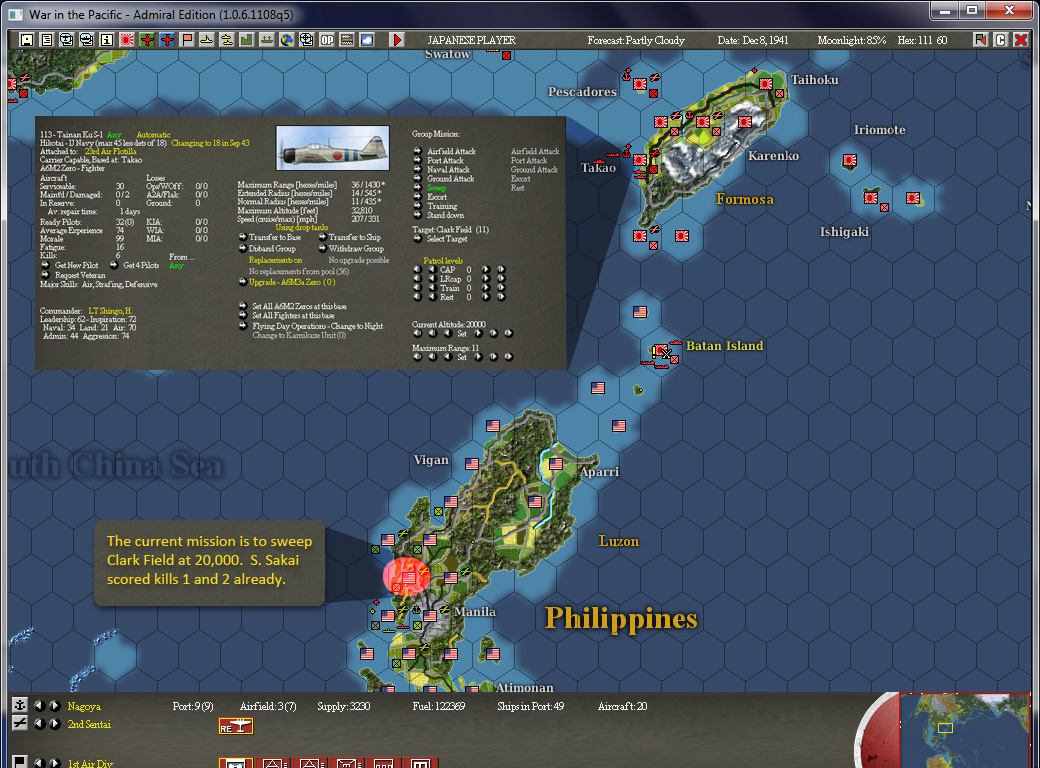Open the green industry chart toolbar icon
The width and height of the screenshot is (1040, 768).
pyautogui.click(x=247, y=40)
